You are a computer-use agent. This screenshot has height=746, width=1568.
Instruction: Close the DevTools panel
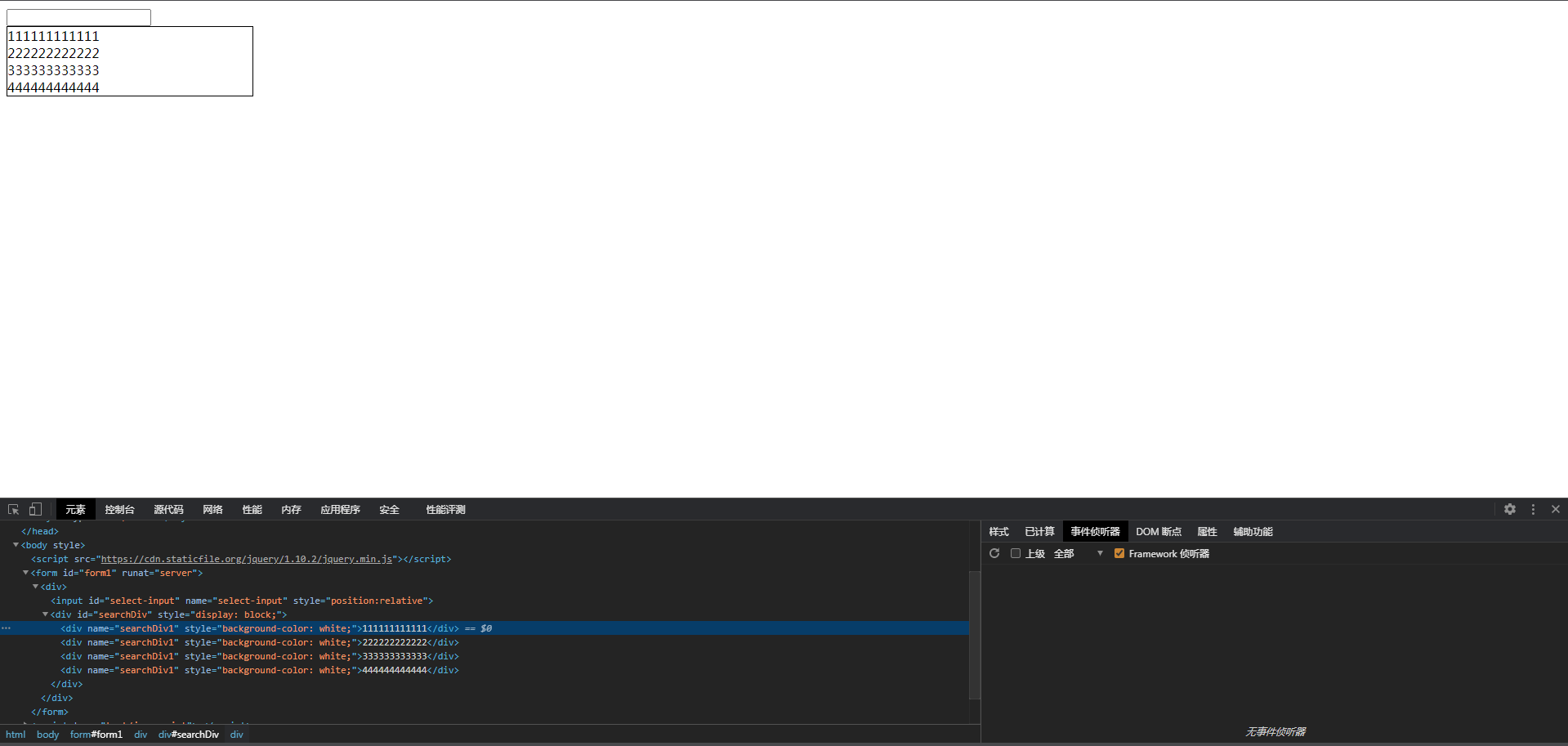[x=1556, y=509]
